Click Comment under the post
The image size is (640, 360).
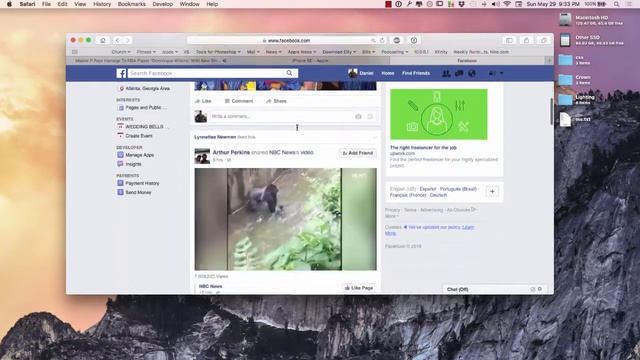coord(239,101)
